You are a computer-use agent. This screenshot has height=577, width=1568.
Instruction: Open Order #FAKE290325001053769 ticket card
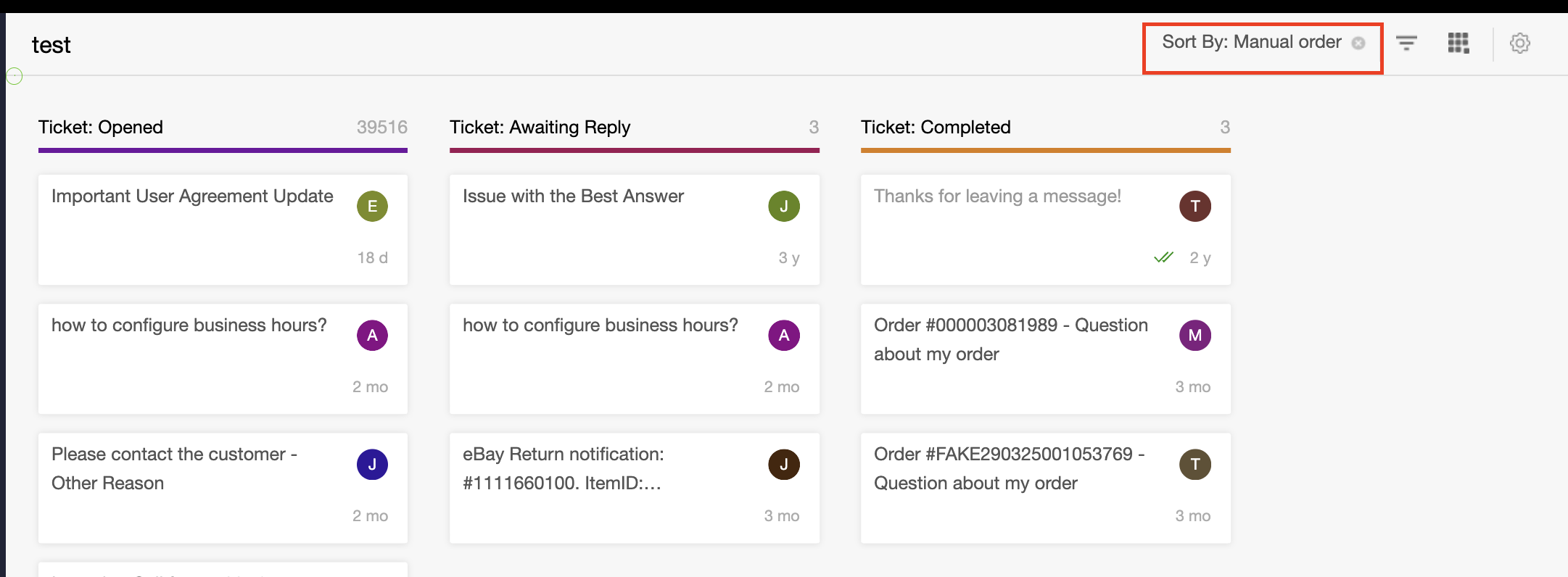tap(1046, 488)
